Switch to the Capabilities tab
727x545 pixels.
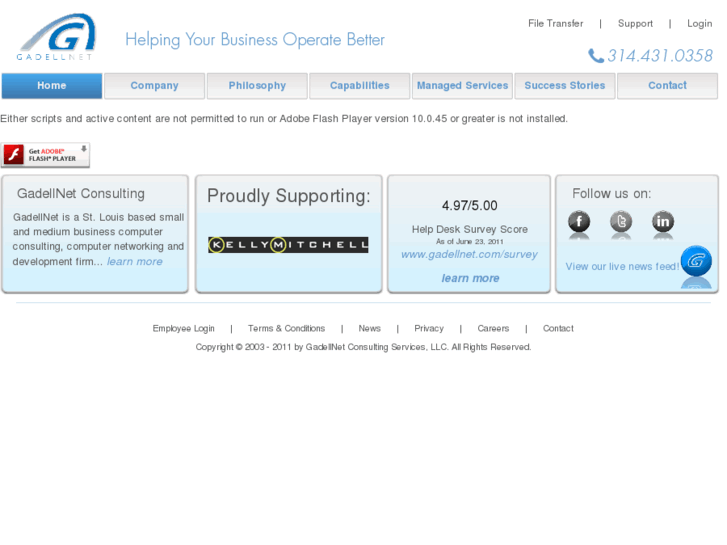point(360,86)
